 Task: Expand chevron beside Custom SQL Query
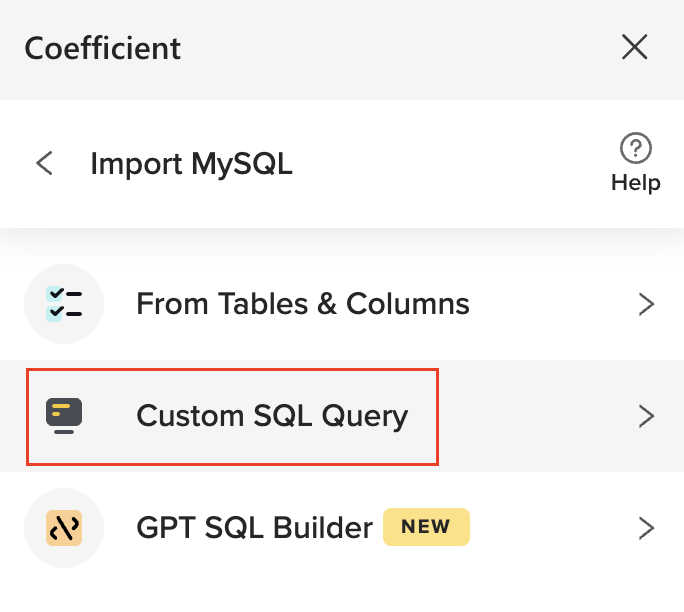tap(646, 416)
